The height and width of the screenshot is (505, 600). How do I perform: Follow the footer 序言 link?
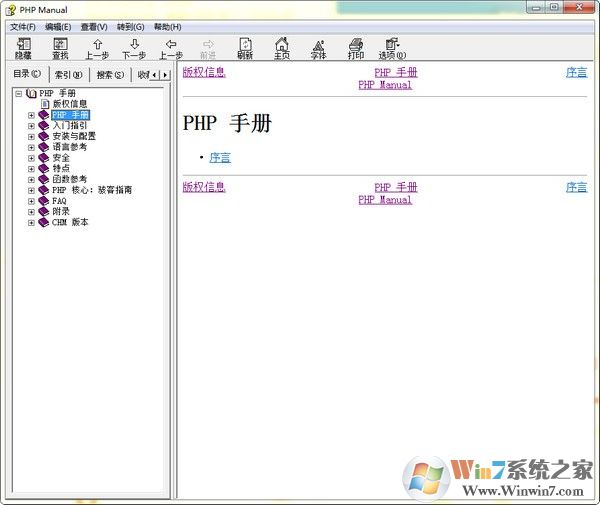tap(576, 187)
